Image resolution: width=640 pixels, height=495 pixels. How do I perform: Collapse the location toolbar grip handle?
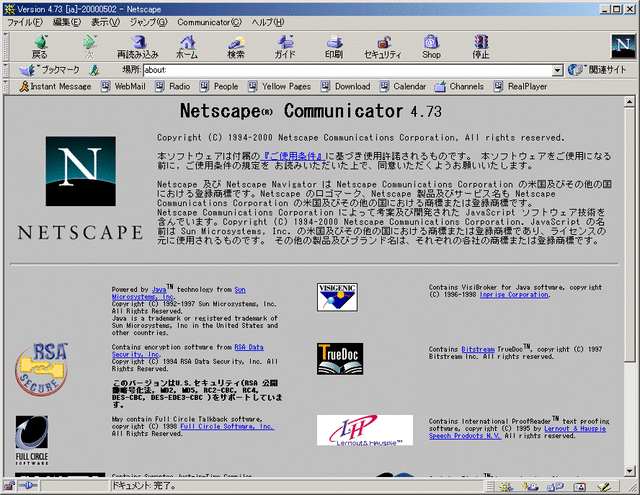(x=6, y=70)
